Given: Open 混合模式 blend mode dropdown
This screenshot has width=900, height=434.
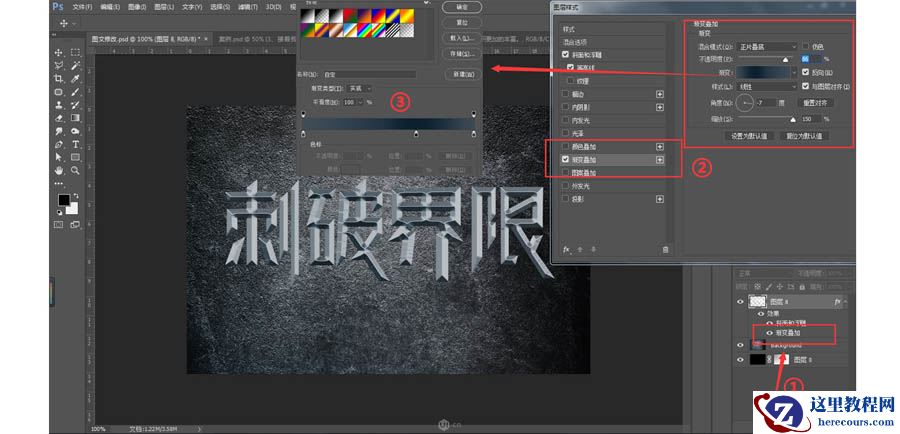Looking at the screenshot, I should coord(767,46).
